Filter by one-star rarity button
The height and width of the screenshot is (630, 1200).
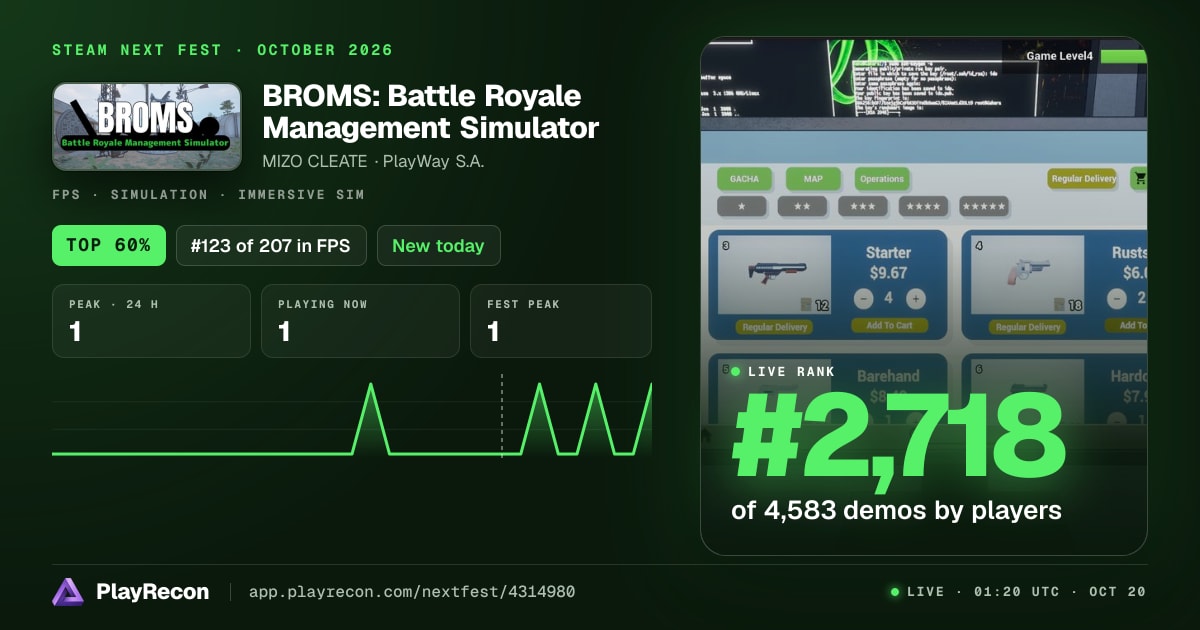pos(742,206)
